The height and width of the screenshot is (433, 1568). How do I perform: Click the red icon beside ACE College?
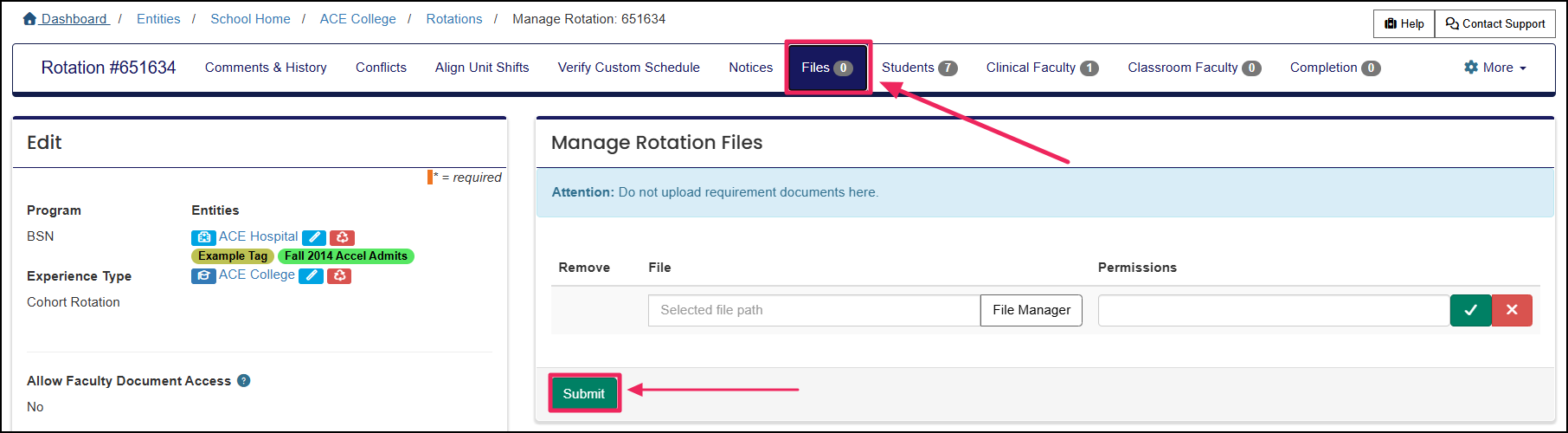click(339, 275)
